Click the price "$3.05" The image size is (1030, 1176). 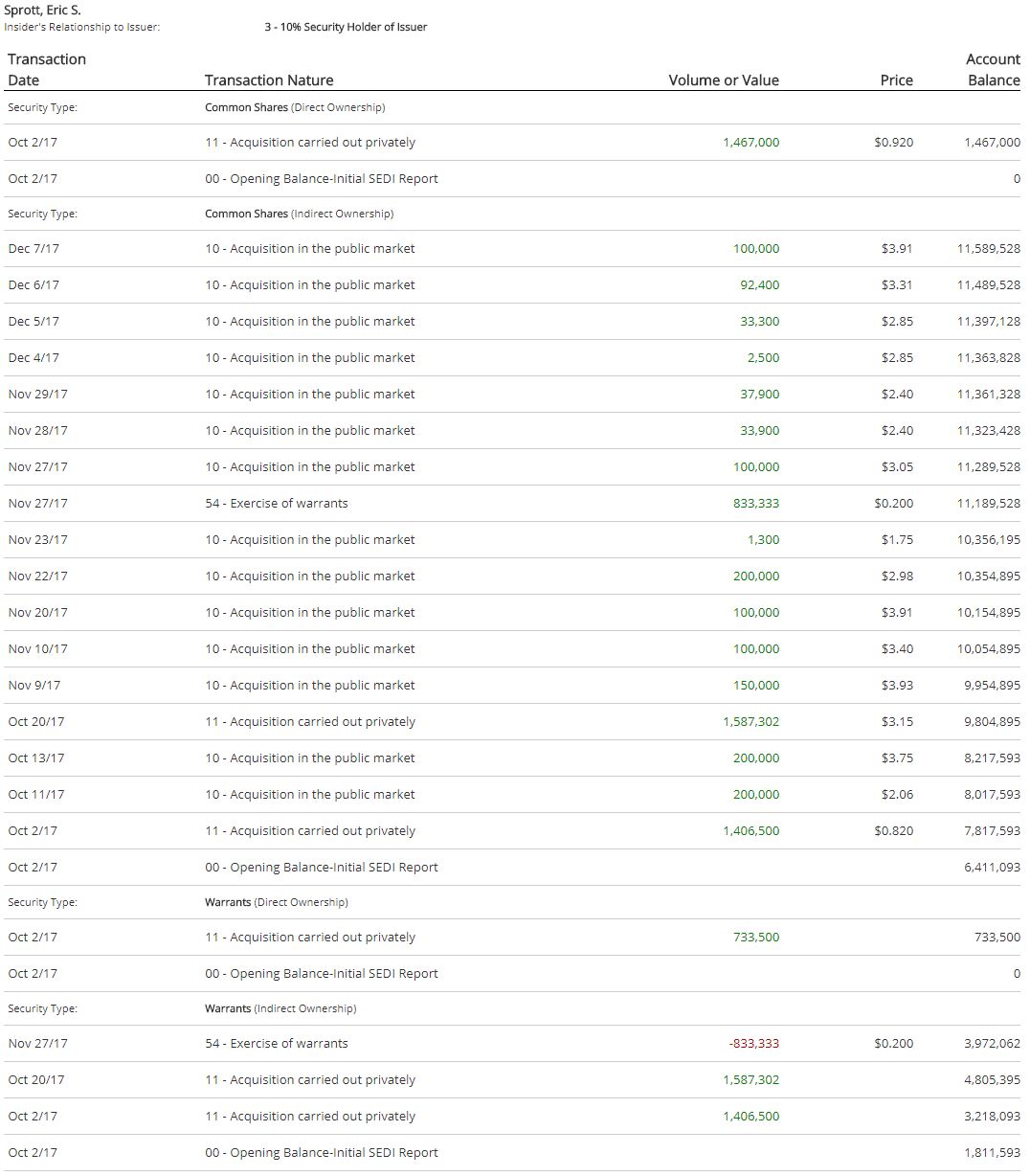click(x=897, y=467)
